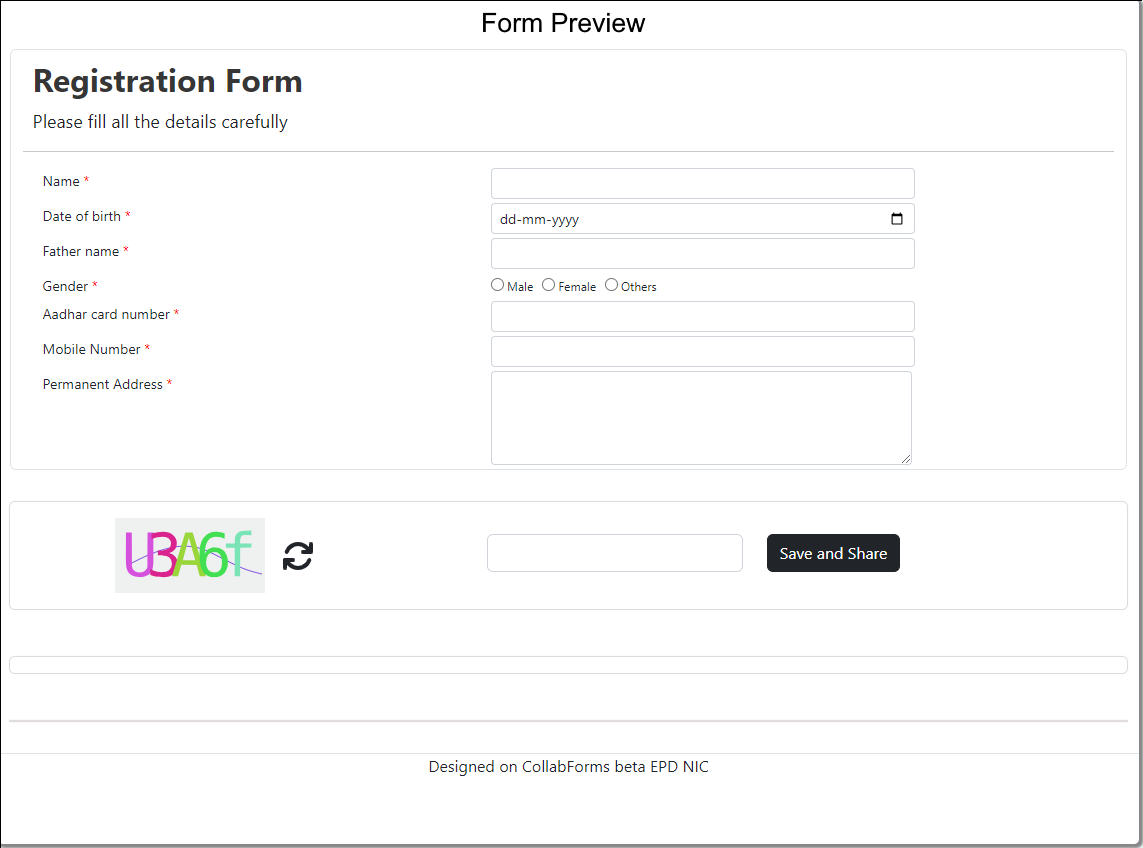Click the captcha answer text box
Image resolution: width=1143 pixels, height=848 pixels.
pos(614,552)
